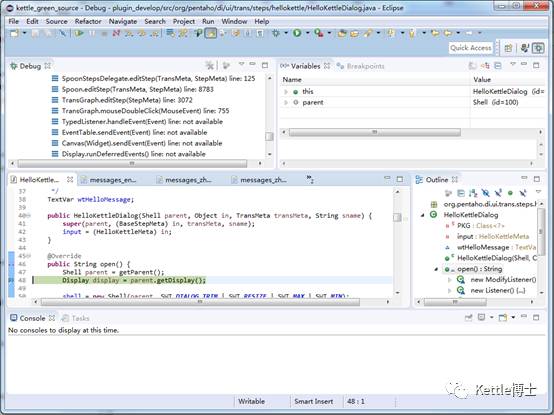
Task: Click the Suspend toolbar icon
Action: [x=92, y=33]
